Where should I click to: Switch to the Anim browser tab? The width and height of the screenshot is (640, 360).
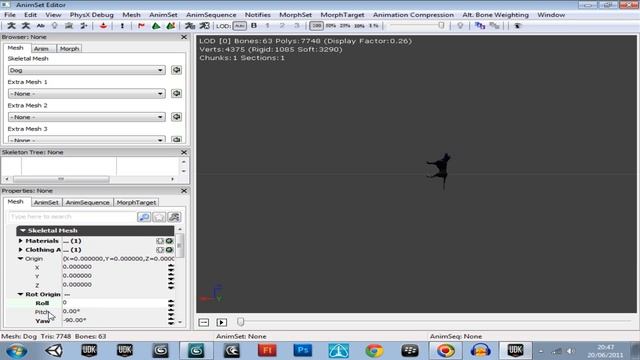[41, 49]
